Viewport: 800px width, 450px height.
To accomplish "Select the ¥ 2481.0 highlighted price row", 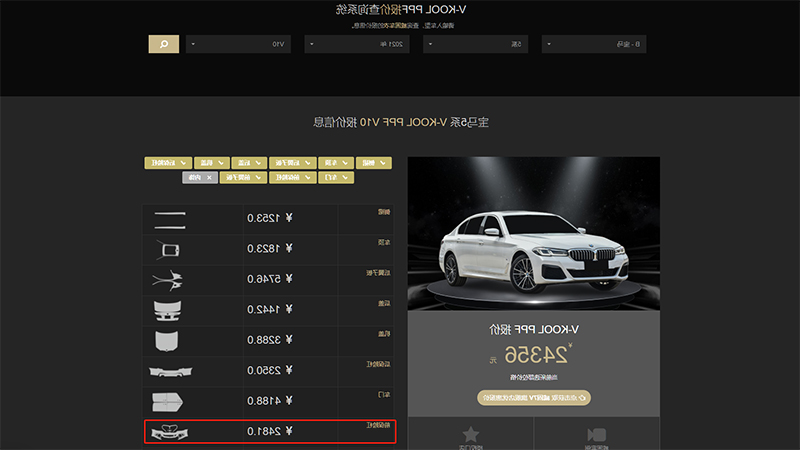I will click(x=270, y=432).
